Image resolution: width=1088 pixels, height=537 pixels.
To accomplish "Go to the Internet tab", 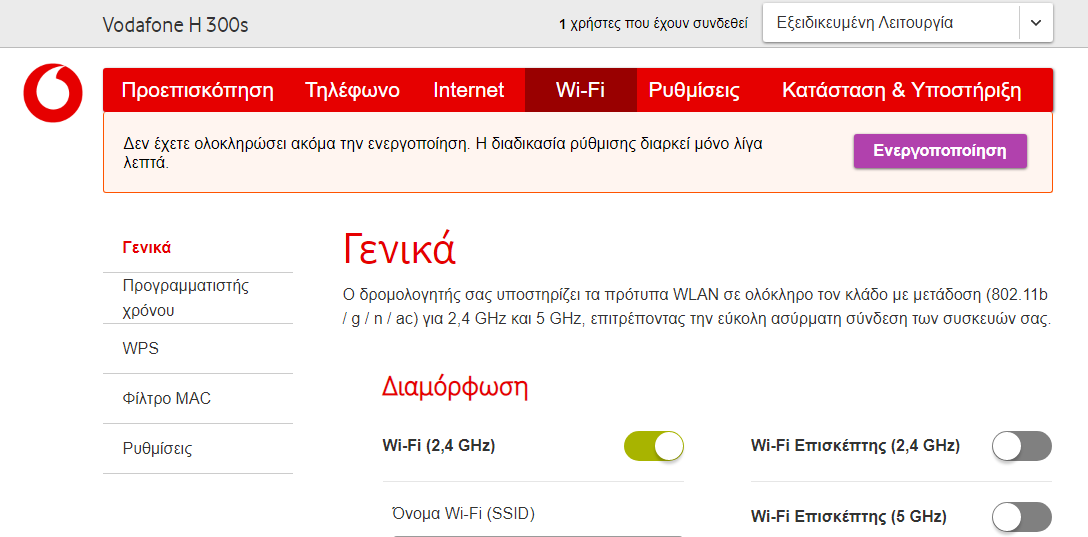I will click(469, 90).
